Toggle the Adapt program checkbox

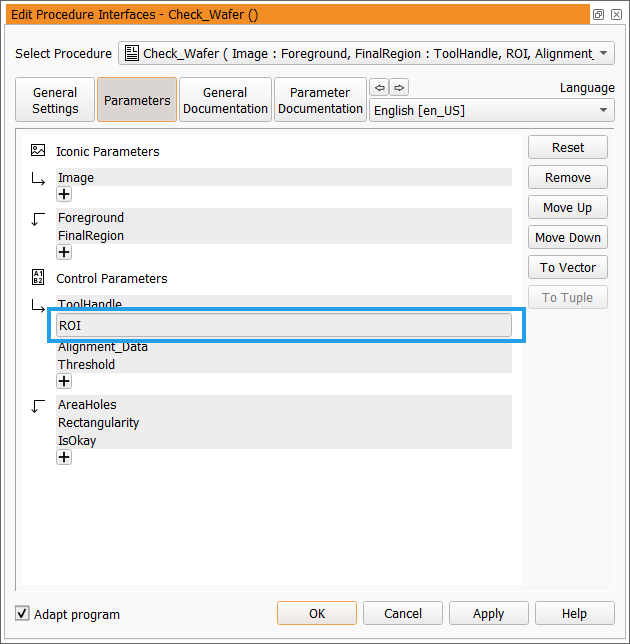pyautogui.click(x=22, y=613)
